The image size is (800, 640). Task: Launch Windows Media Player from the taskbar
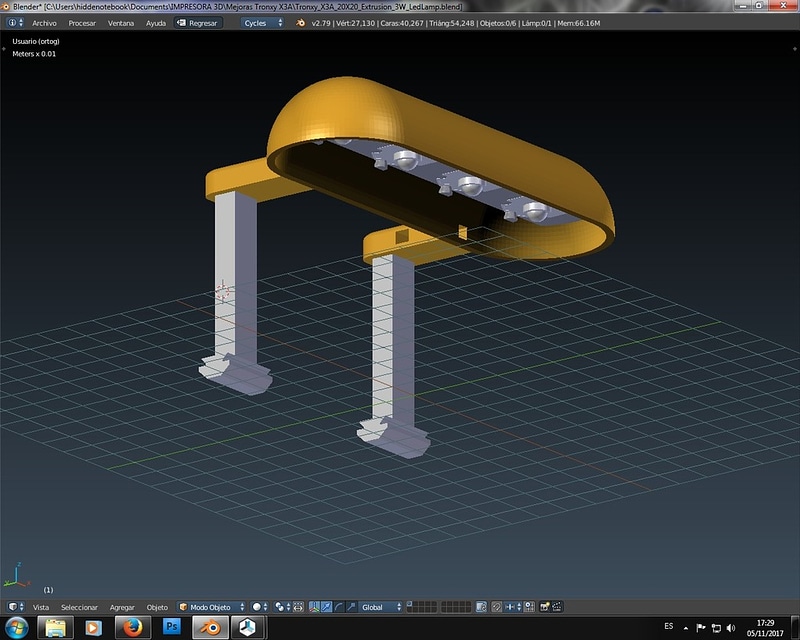[93, 628]
